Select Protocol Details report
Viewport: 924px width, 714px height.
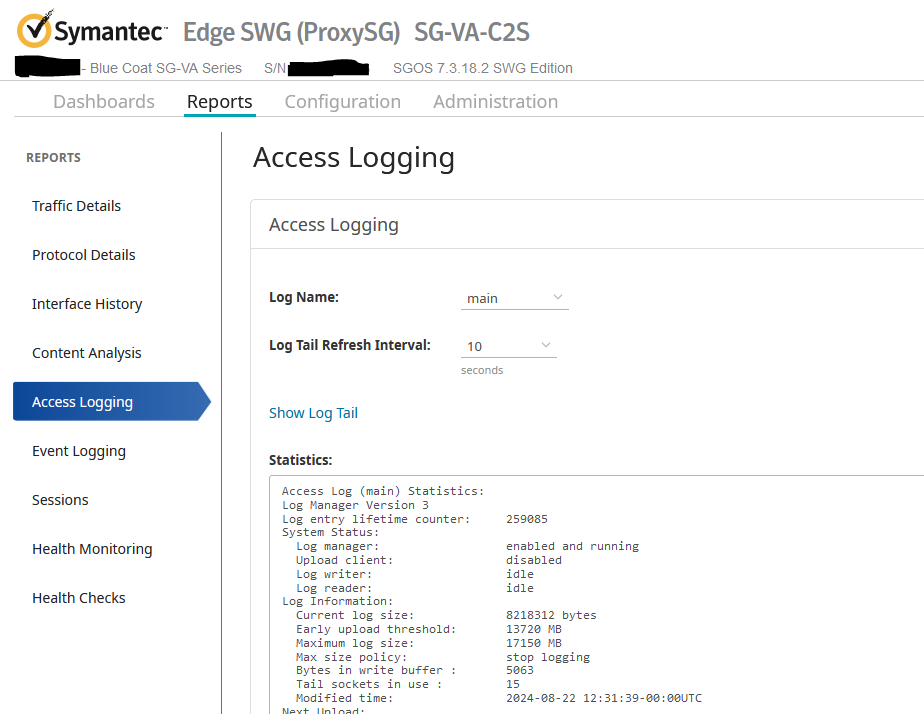pyautogui.click(x=83, y=255)
